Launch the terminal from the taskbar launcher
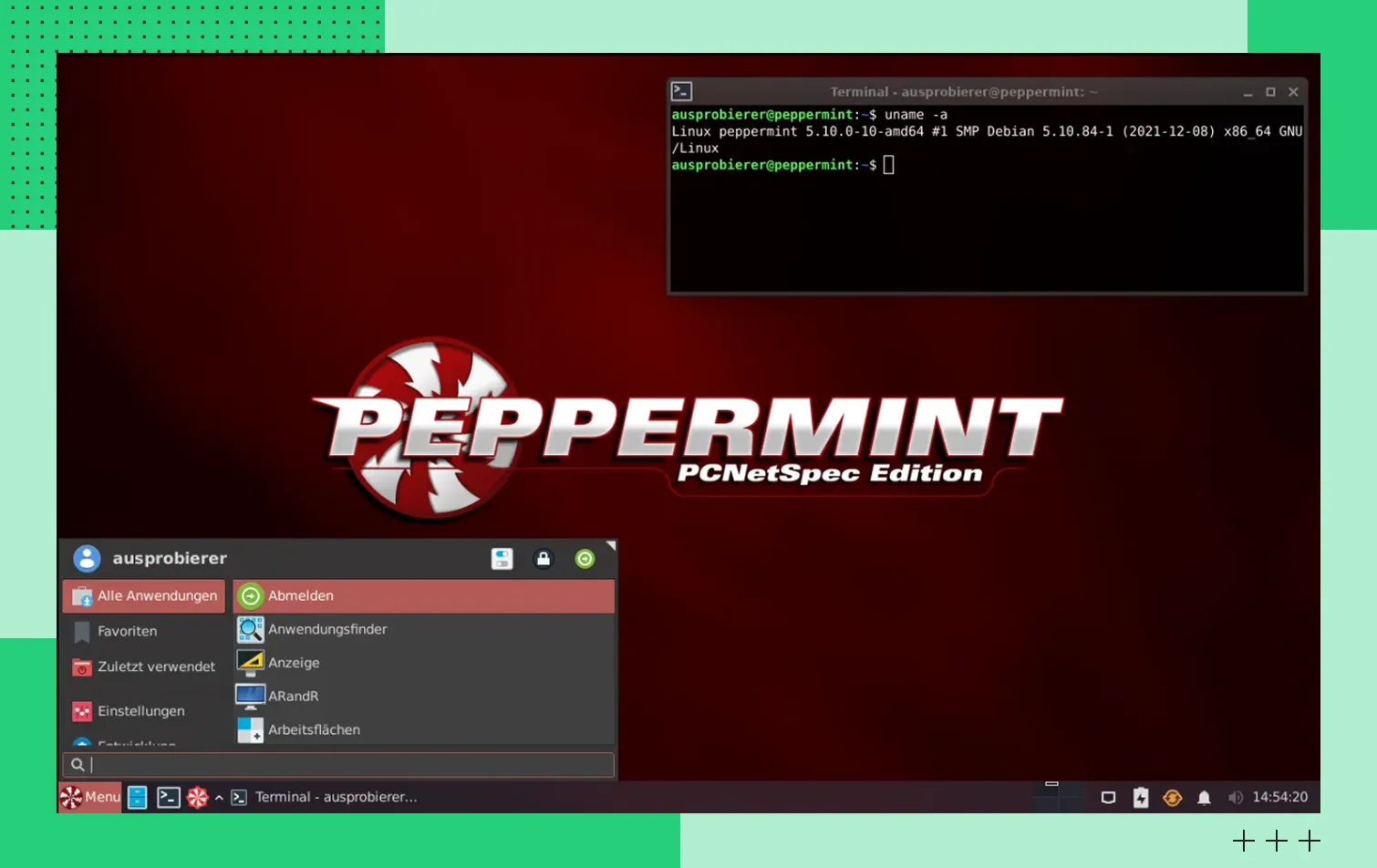Image resolution: width=1377 pixels, height=868 pixels. (168, 798)
